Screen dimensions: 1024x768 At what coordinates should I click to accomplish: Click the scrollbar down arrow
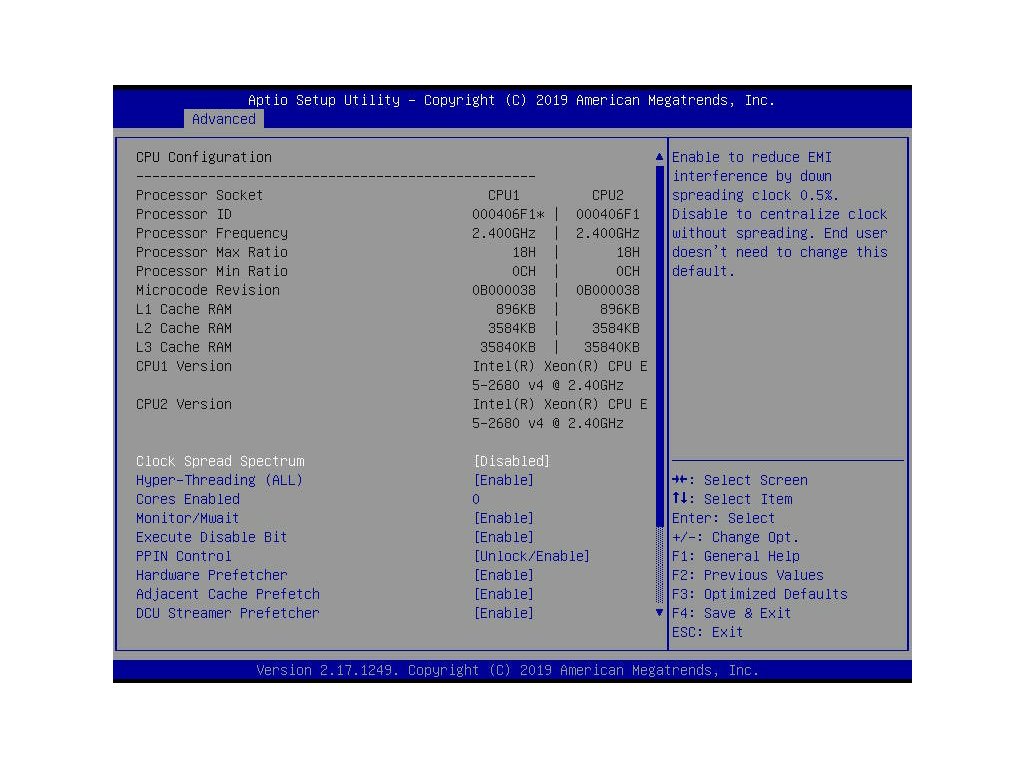pyautogui.click(x=659, y=612)
